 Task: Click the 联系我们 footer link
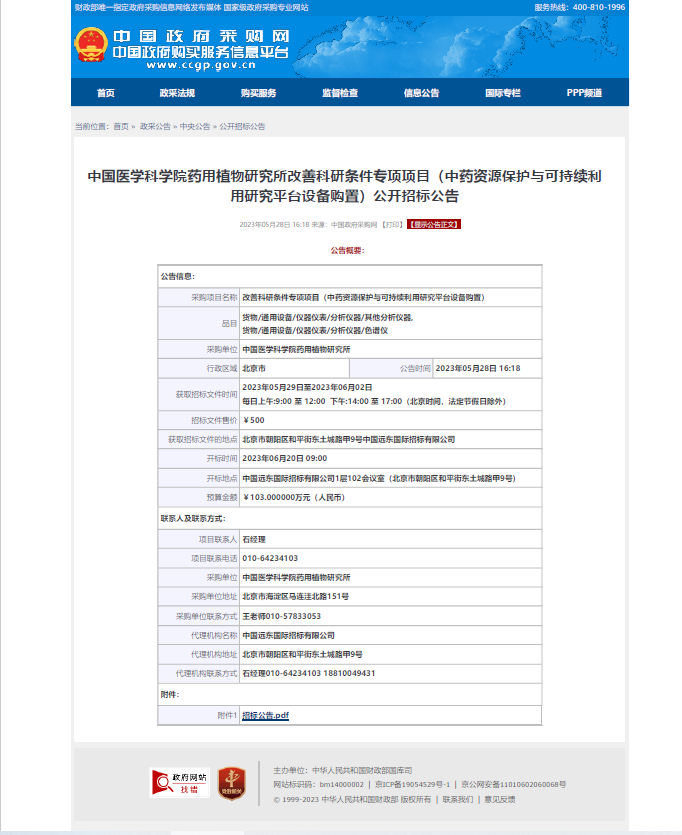point(457,799)
